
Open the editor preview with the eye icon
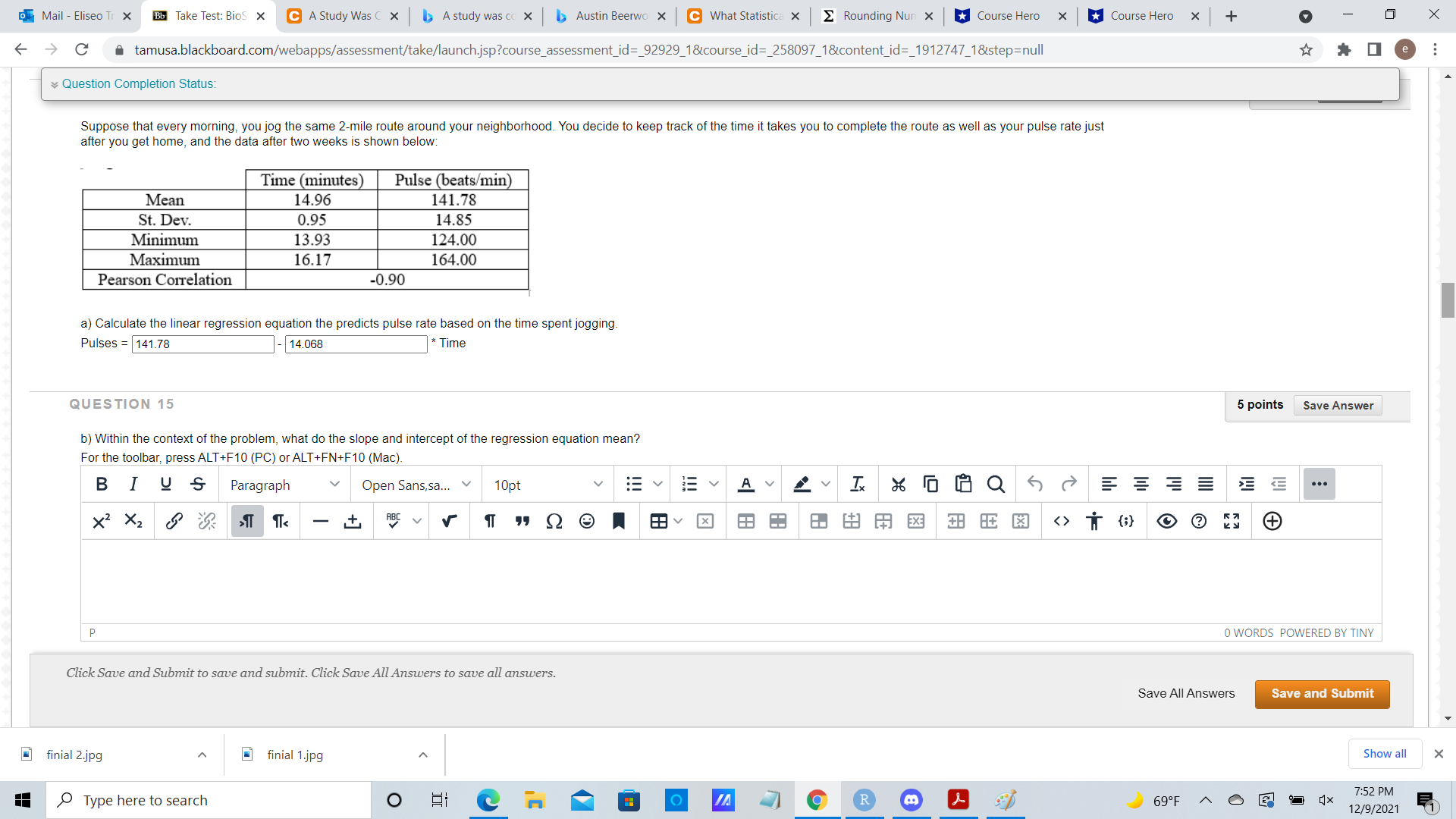(x=1167, y=521)
